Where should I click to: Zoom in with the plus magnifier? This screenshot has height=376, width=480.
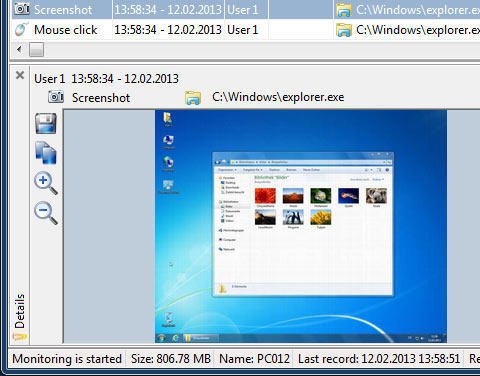click(x=46, y=183)
